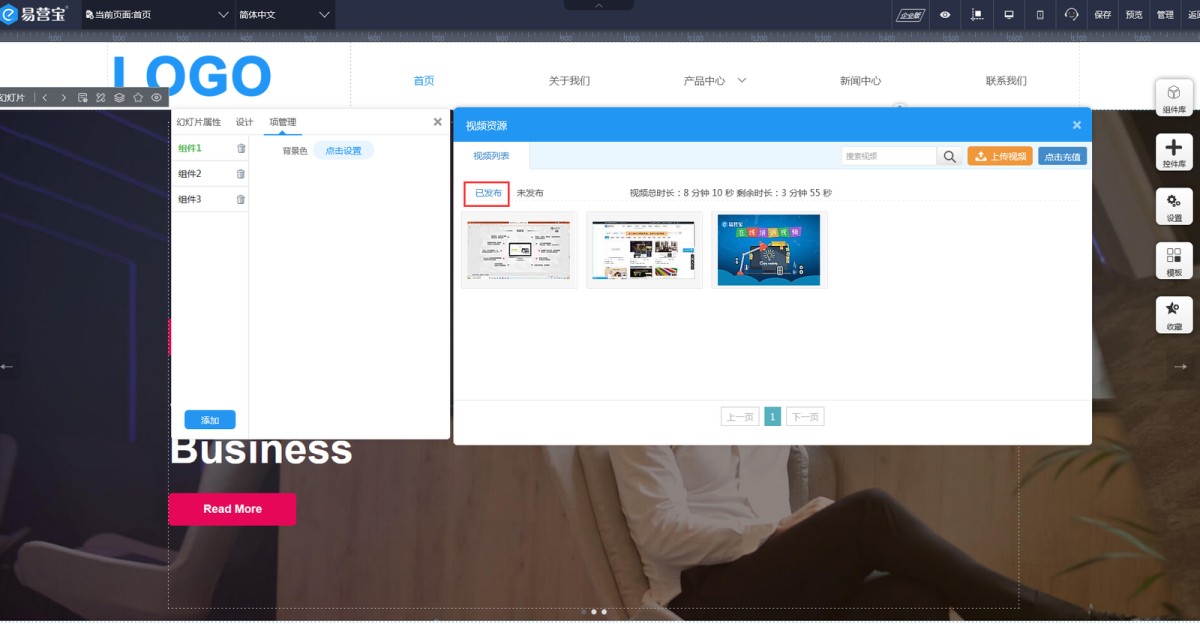Open the 管理 menu in top bar
Image resolution: width=1200 pixels, height=624 pixels.
pos(1165,15)
